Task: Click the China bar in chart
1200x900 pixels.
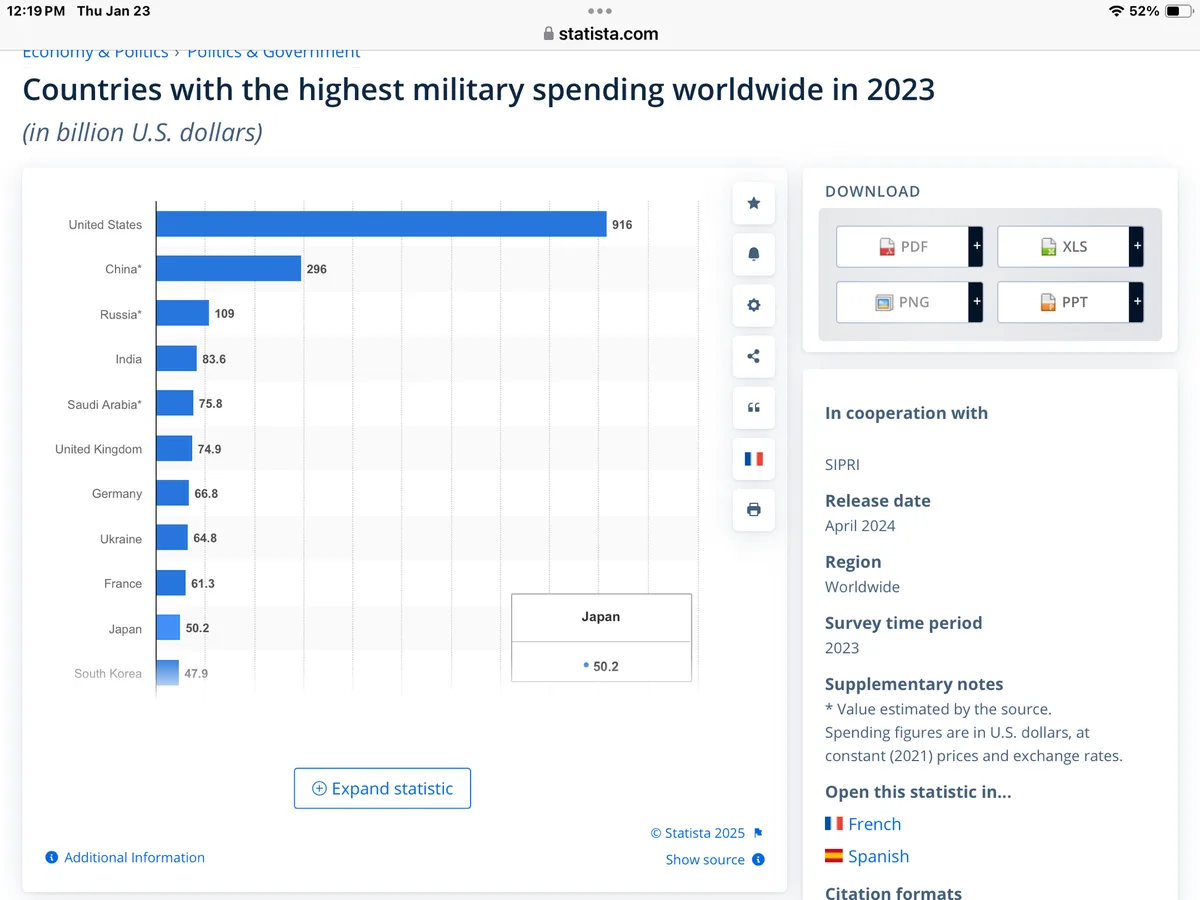Action: coord(229,268)
